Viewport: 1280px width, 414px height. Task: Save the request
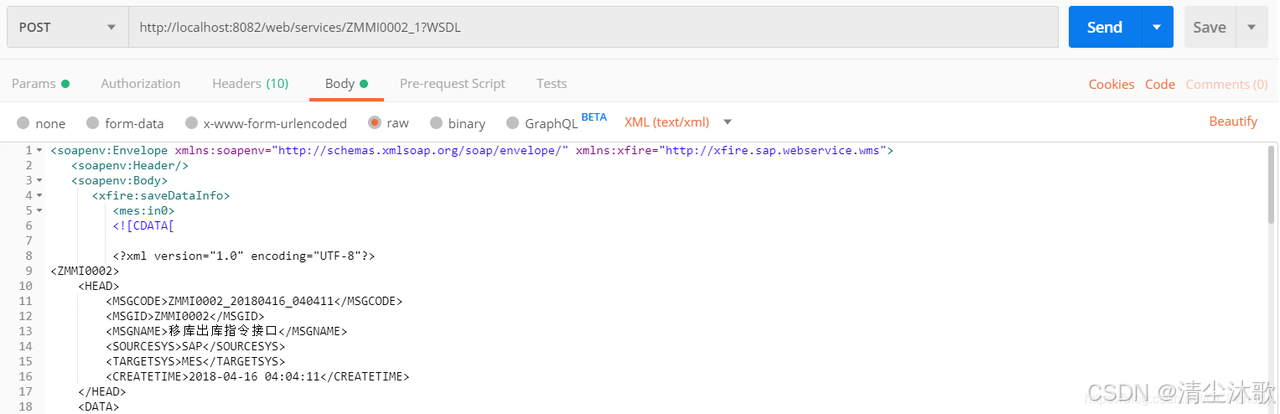pos(1209,27)
